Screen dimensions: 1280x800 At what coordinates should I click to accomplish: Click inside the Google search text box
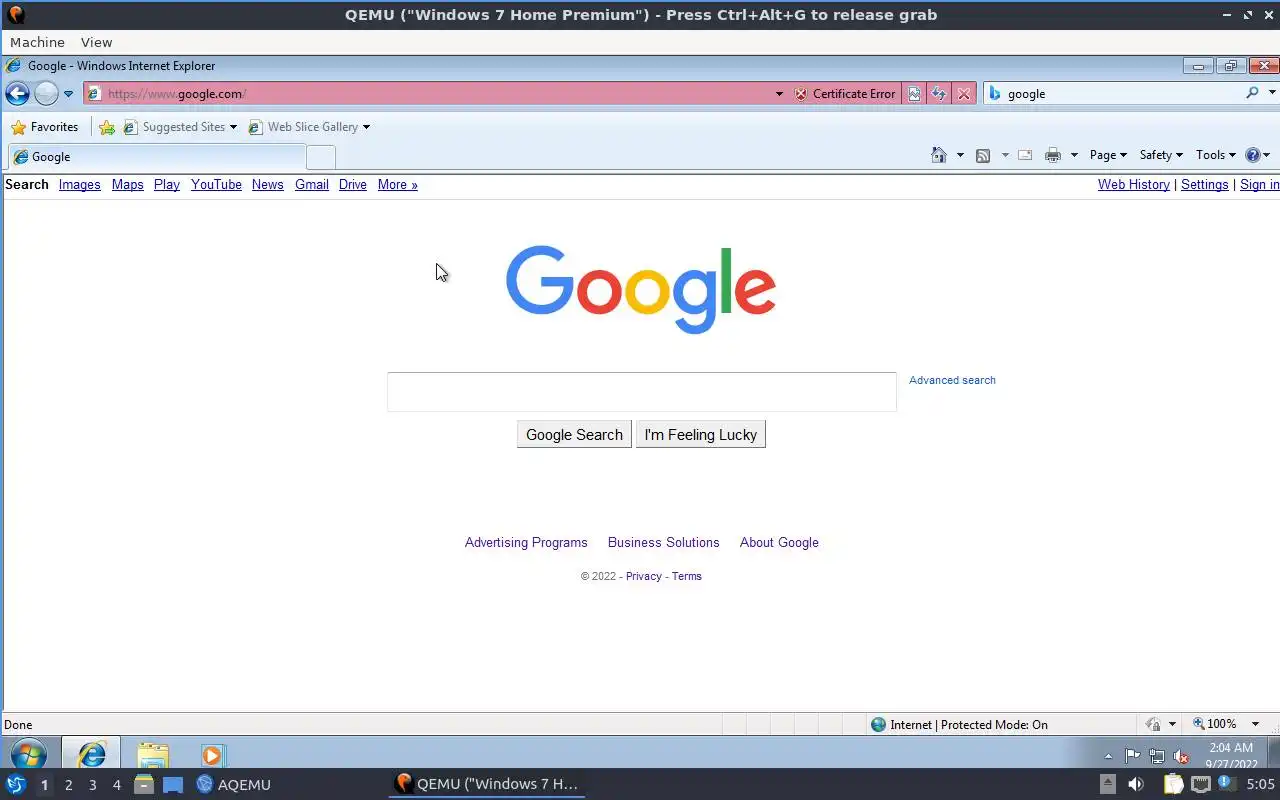[x=641, y=392]
